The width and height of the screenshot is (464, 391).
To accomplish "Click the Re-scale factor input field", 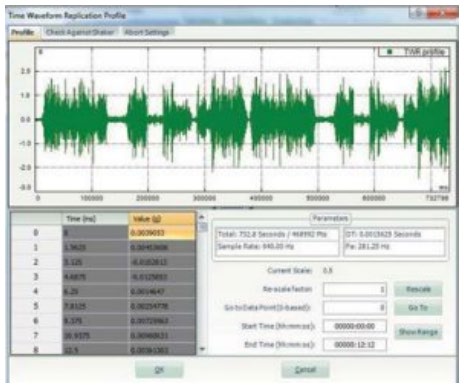I will click(355, 289).
